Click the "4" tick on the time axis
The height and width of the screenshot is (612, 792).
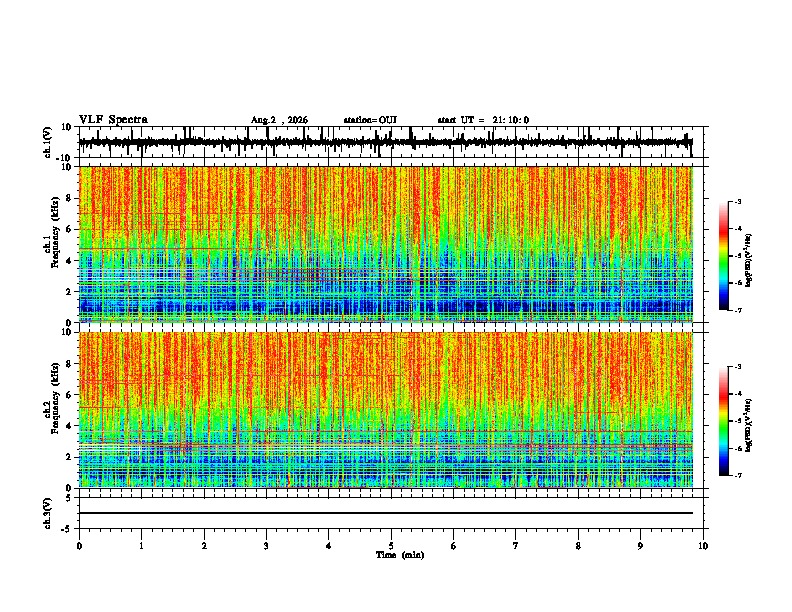(329, 546)
